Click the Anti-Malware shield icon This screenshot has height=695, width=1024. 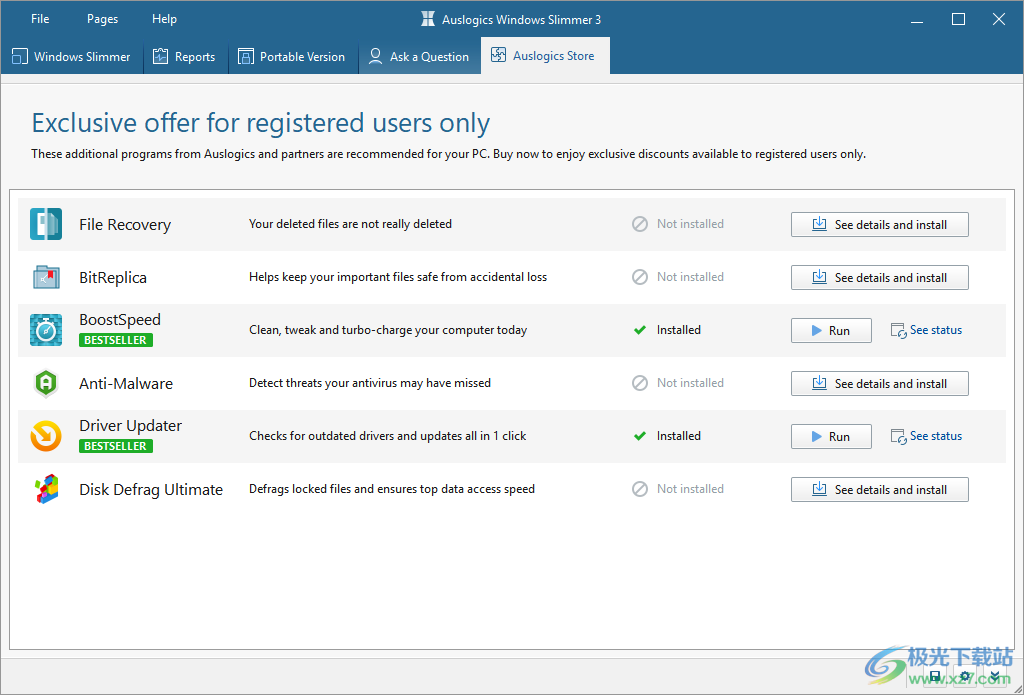click(x=46, y=383)
